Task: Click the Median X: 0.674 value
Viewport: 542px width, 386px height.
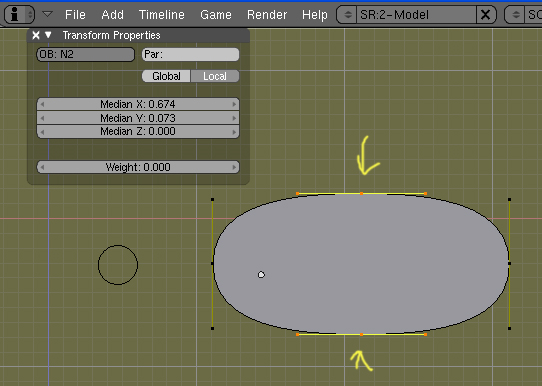Action: tap(138, 104)
